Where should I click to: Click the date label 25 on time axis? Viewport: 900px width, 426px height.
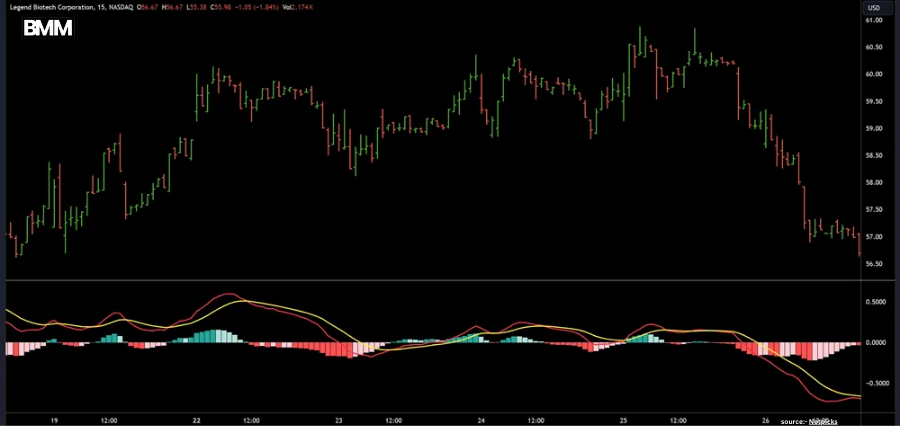pyautogui.click(x=625, y=420)
